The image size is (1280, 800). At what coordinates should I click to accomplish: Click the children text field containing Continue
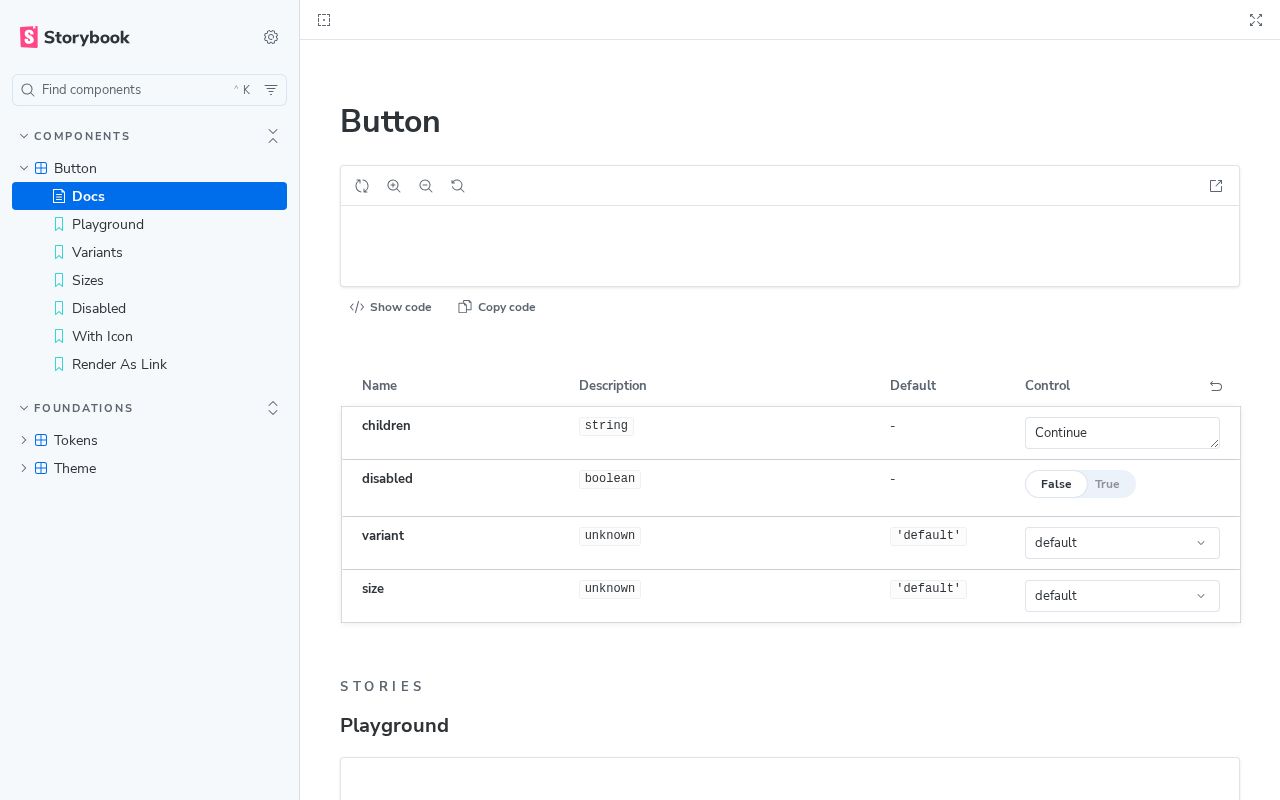[1122, 433]
